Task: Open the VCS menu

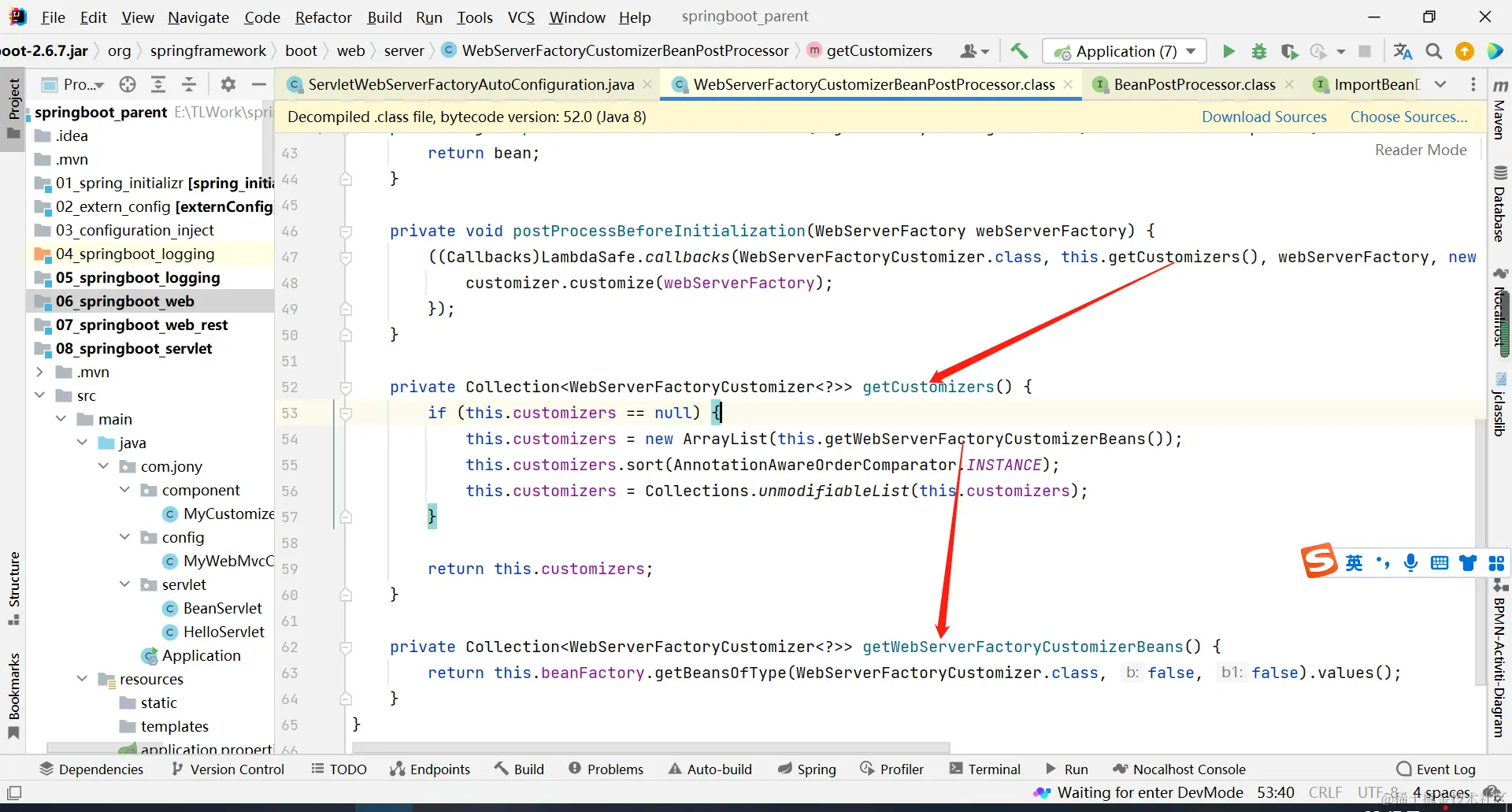Action: click(521, 17)
